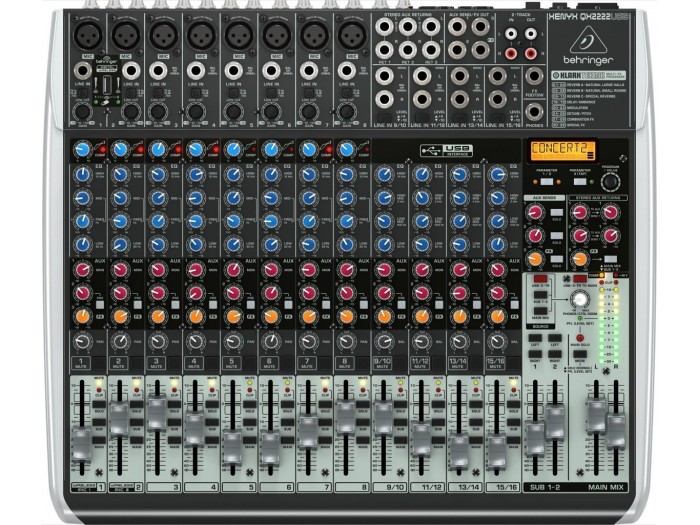Click the channel 5 orange FX send knob
Screen dimensions: 700x525
click(x=232, y=316)
